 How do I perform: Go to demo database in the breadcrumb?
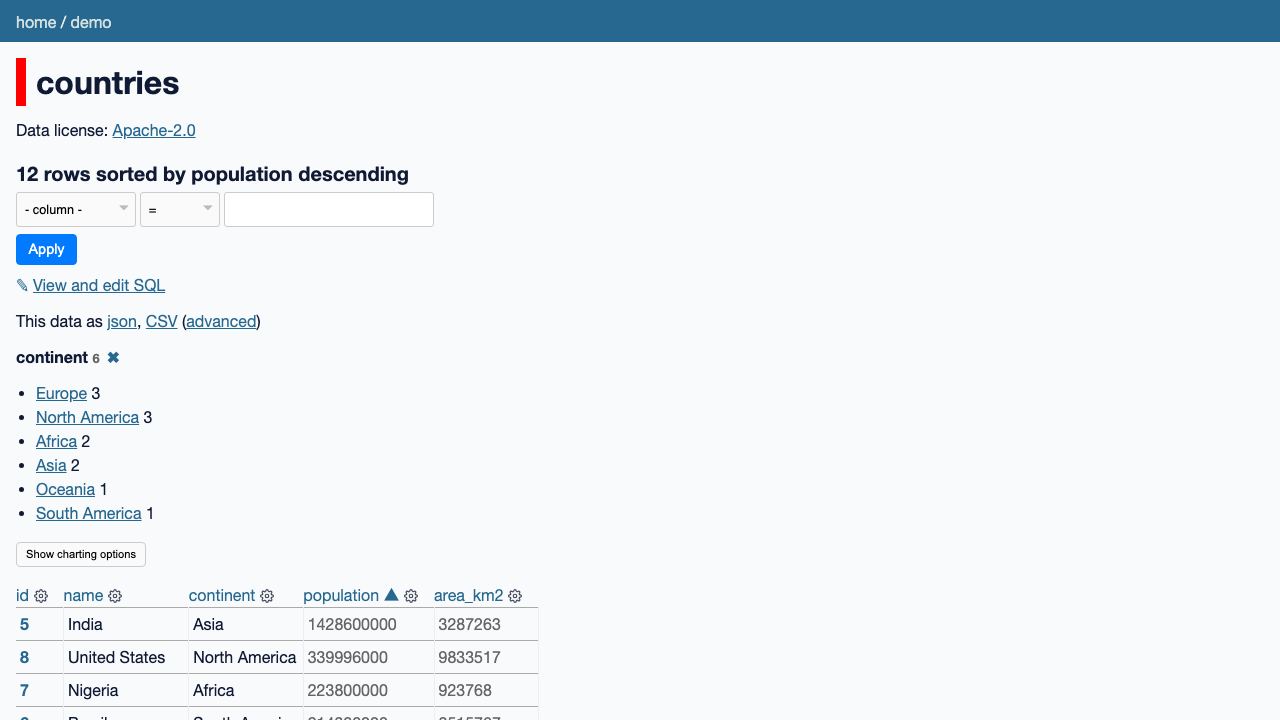coord(91,22)
